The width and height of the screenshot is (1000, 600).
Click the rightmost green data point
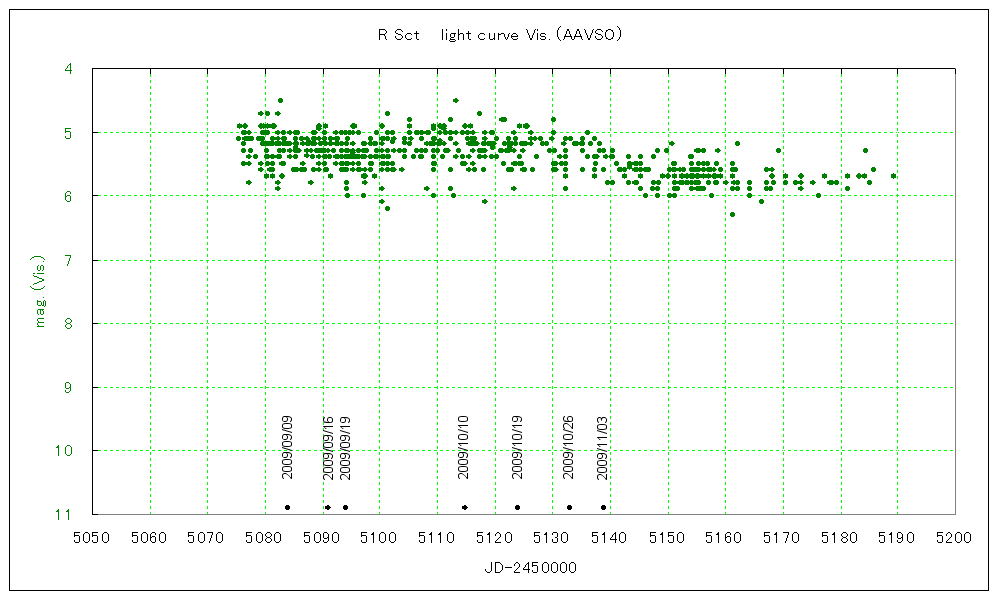tap(893, 176)
